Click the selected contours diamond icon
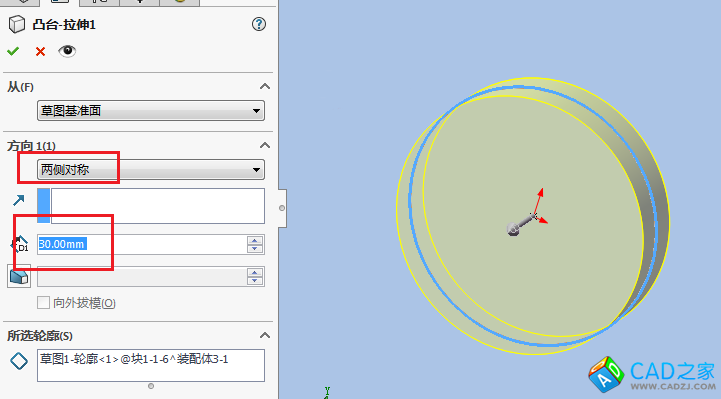 [x=19, y=361]
